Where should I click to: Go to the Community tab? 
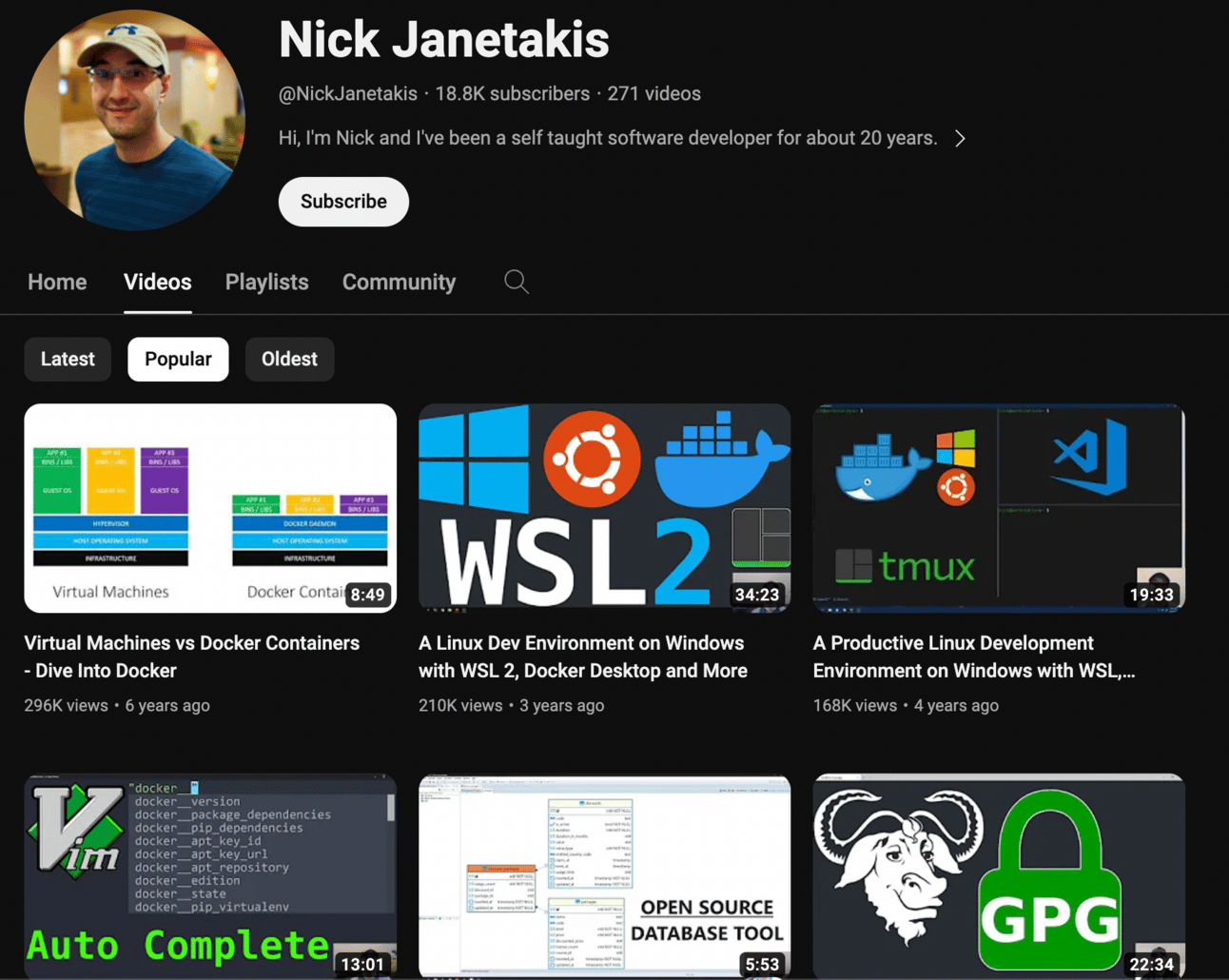pos(399,282)
